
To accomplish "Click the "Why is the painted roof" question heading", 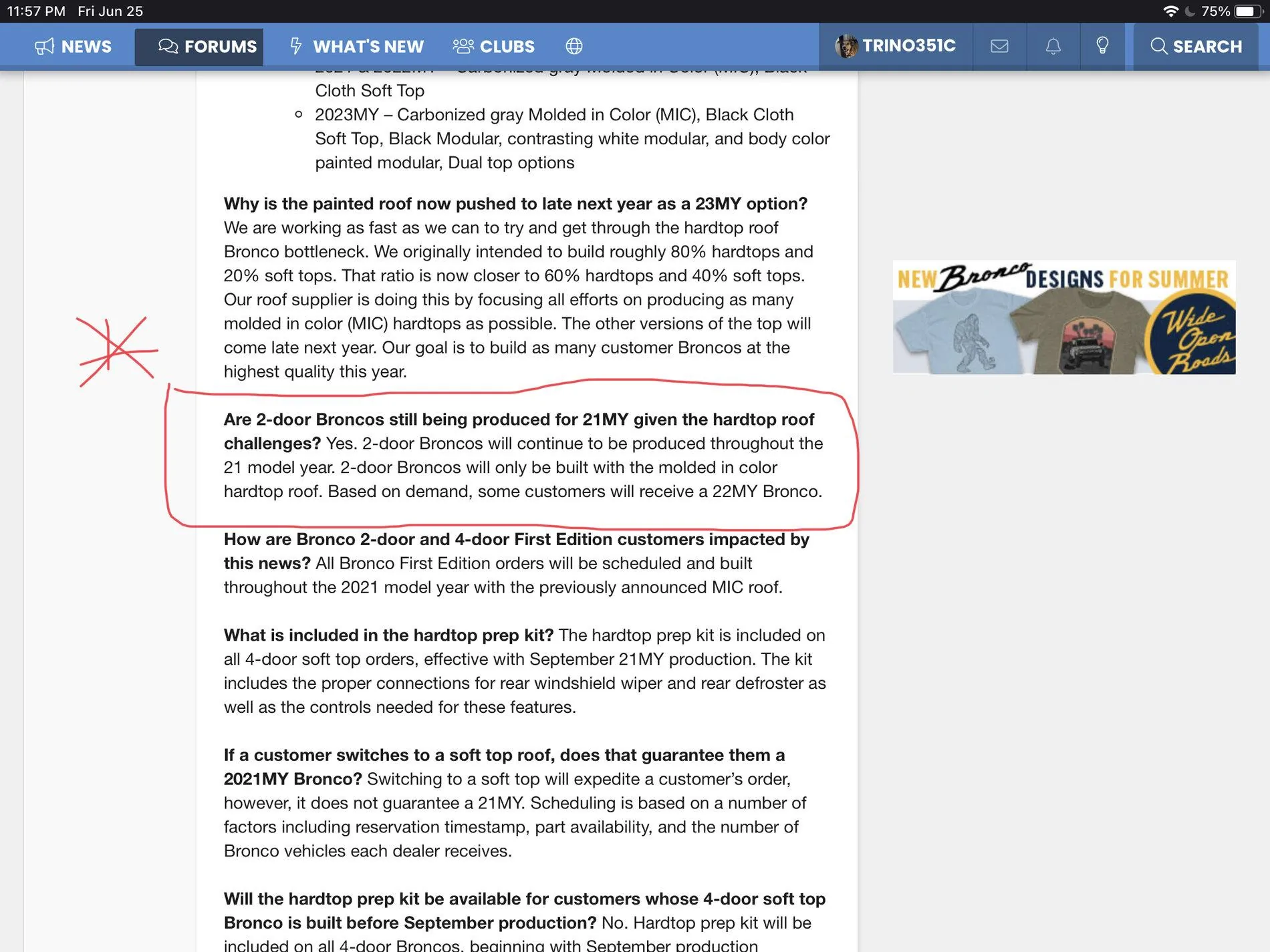I will click(x=515, y=204).
